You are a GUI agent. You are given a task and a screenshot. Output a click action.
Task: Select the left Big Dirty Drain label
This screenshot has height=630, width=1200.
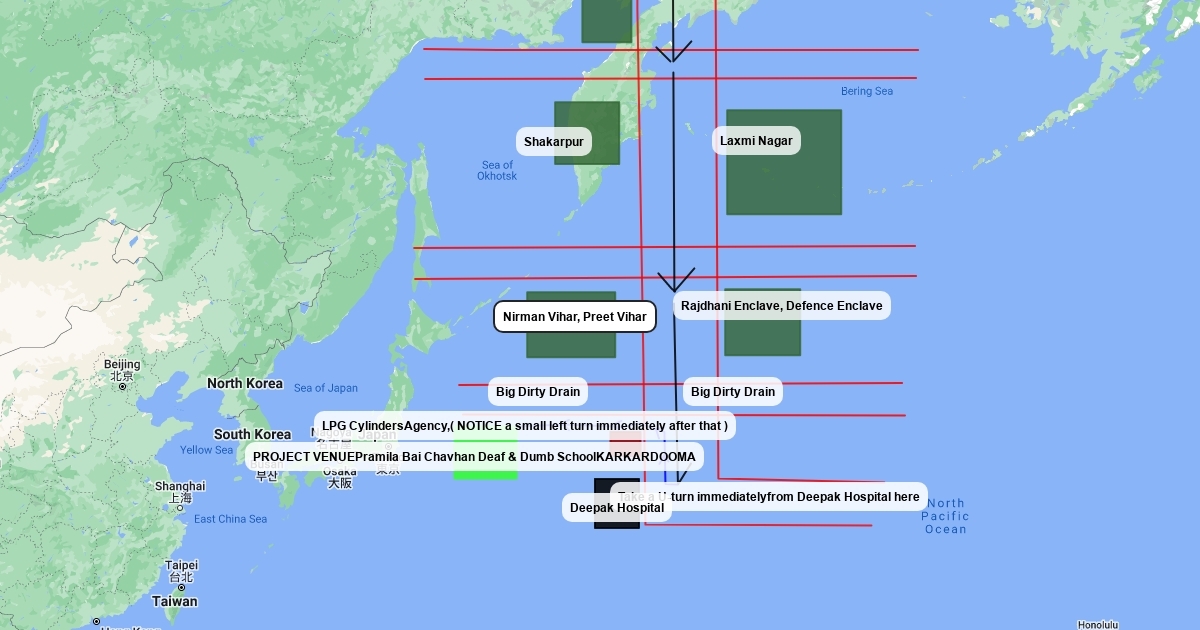click(537, 392)
